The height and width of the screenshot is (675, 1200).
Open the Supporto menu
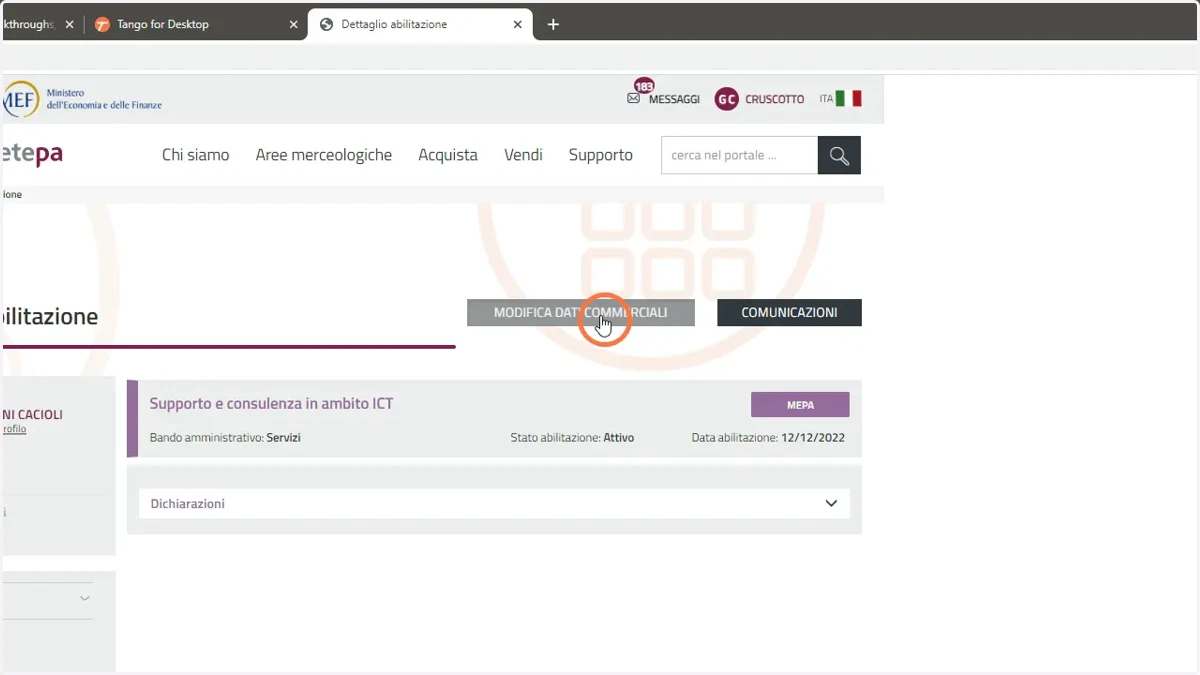point(601,155)
